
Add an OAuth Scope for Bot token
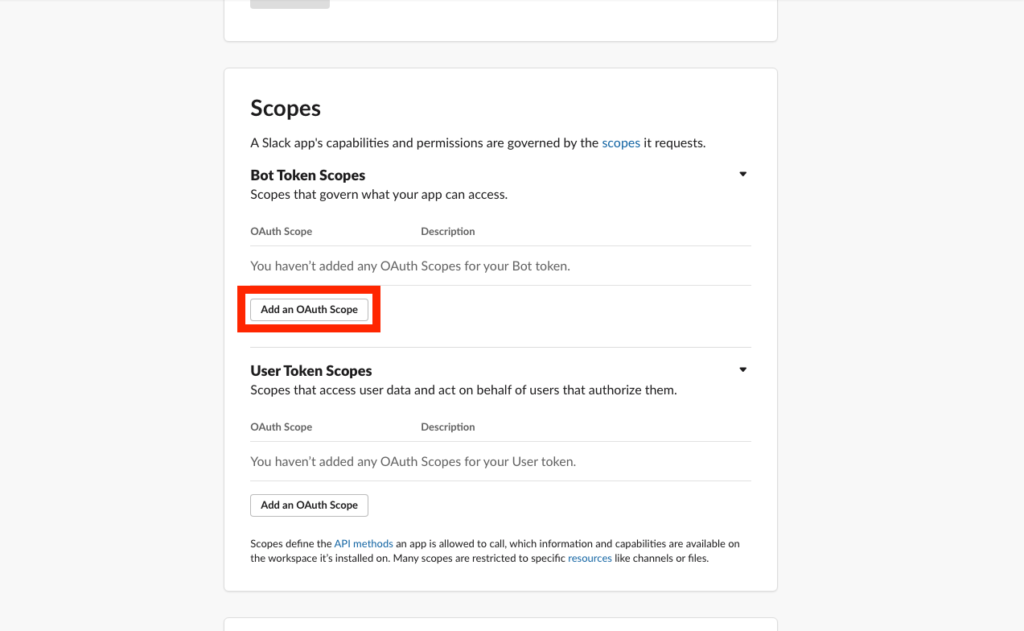pyautogui.click(x=309, y=310)
